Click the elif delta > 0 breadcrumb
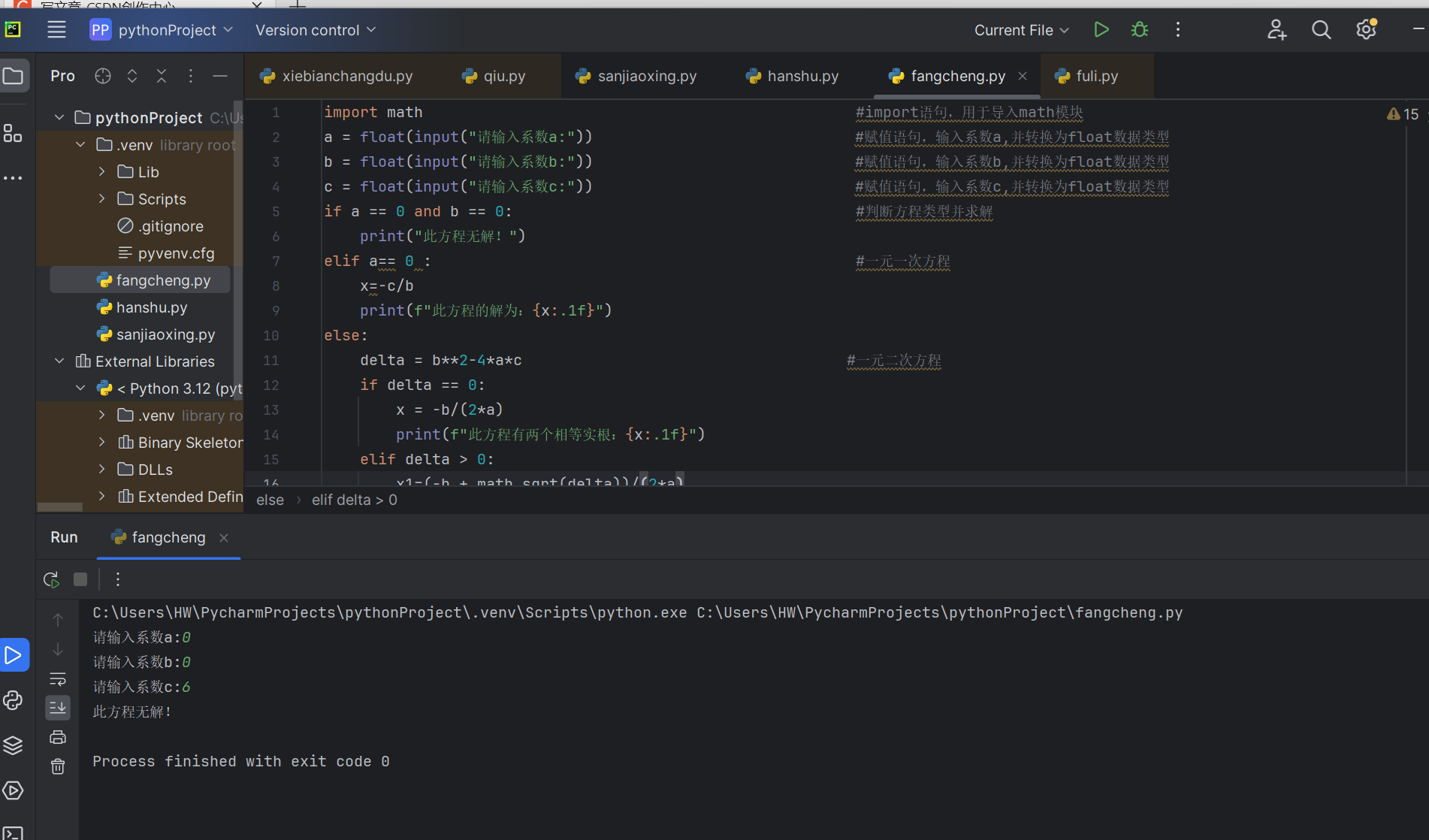1429x840 pixels. click(354, 500)
